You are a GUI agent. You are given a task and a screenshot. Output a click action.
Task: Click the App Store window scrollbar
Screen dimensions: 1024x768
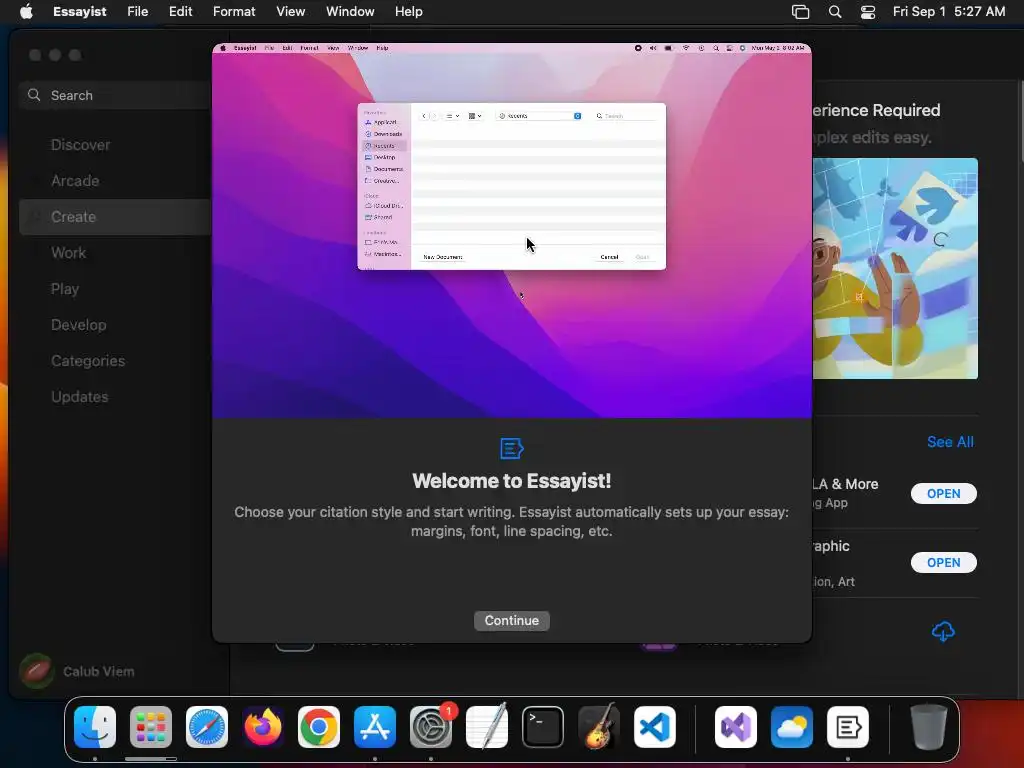click(x=1020, y=121)
